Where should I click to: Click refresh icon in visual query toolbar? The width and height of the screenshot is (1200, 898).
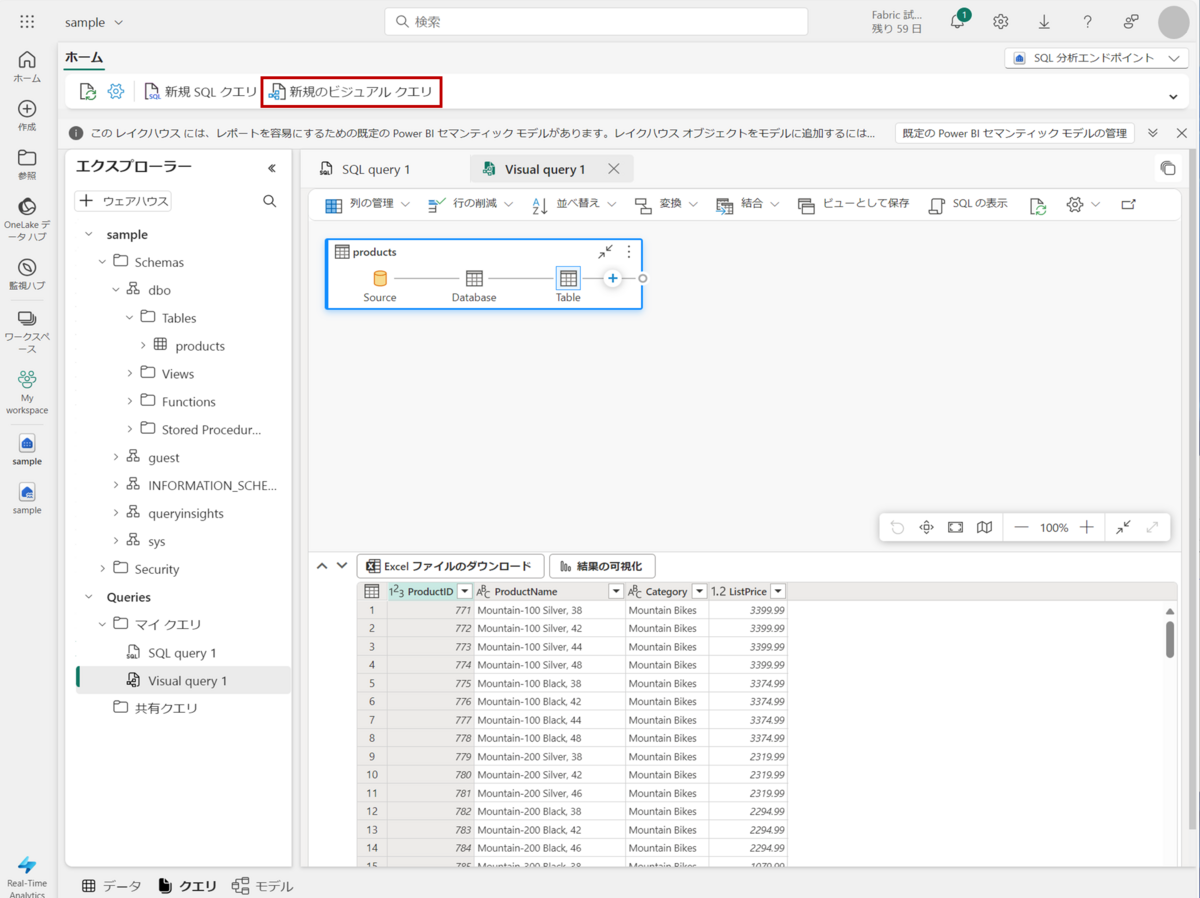[1038, 205]
